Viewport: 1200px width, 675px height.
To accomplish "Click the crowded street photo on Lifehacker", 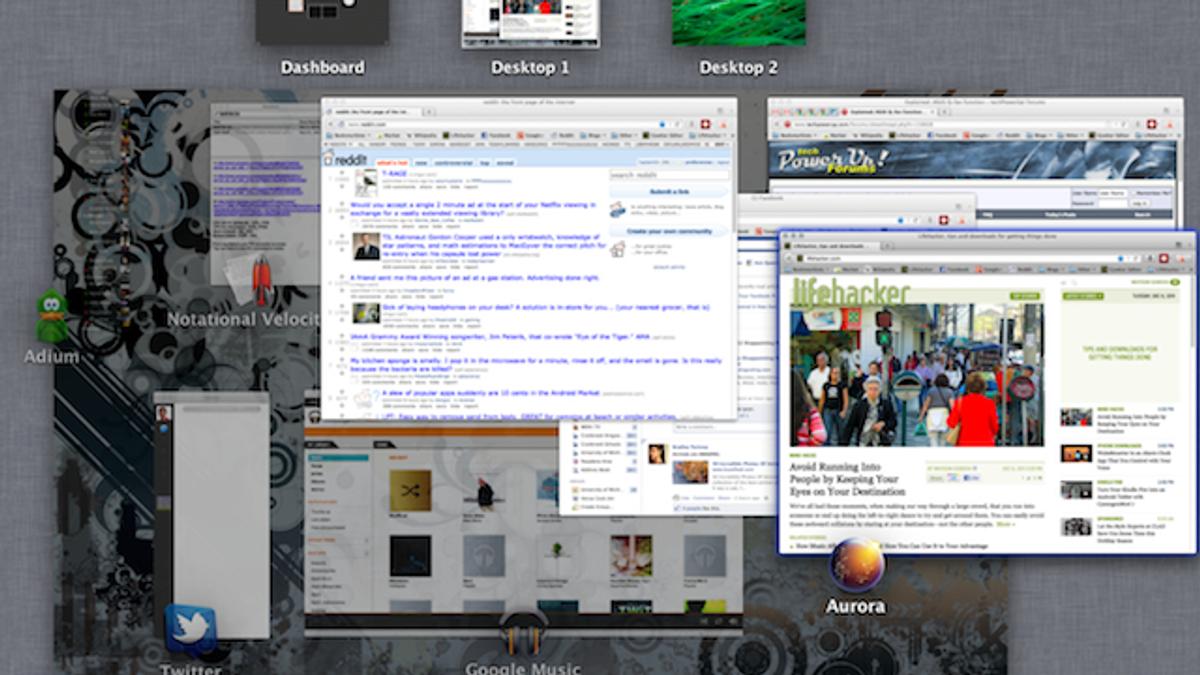I will pos(916,375).
